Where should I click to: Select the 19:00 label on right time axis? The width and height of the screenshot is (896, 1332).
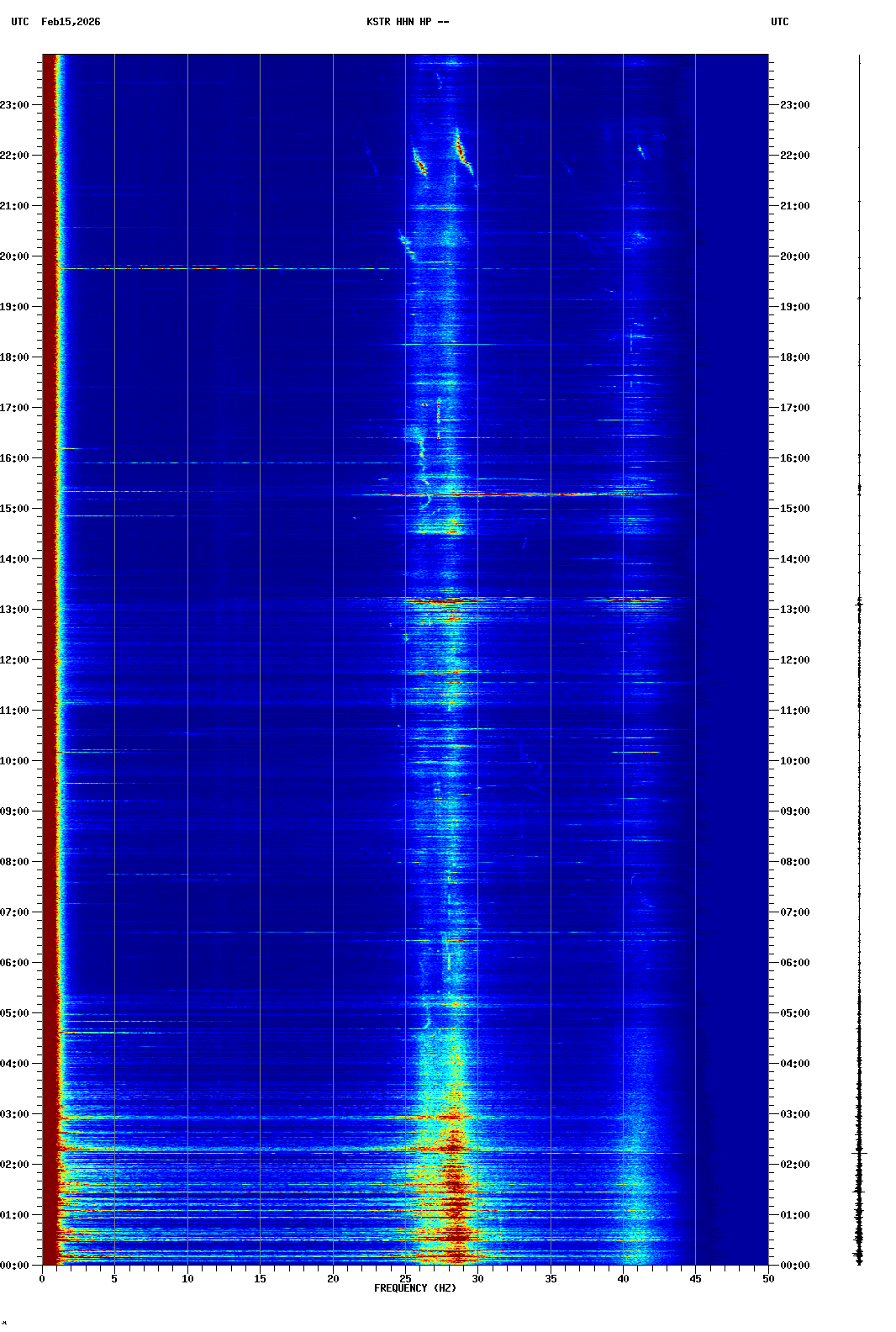[794, 307]
